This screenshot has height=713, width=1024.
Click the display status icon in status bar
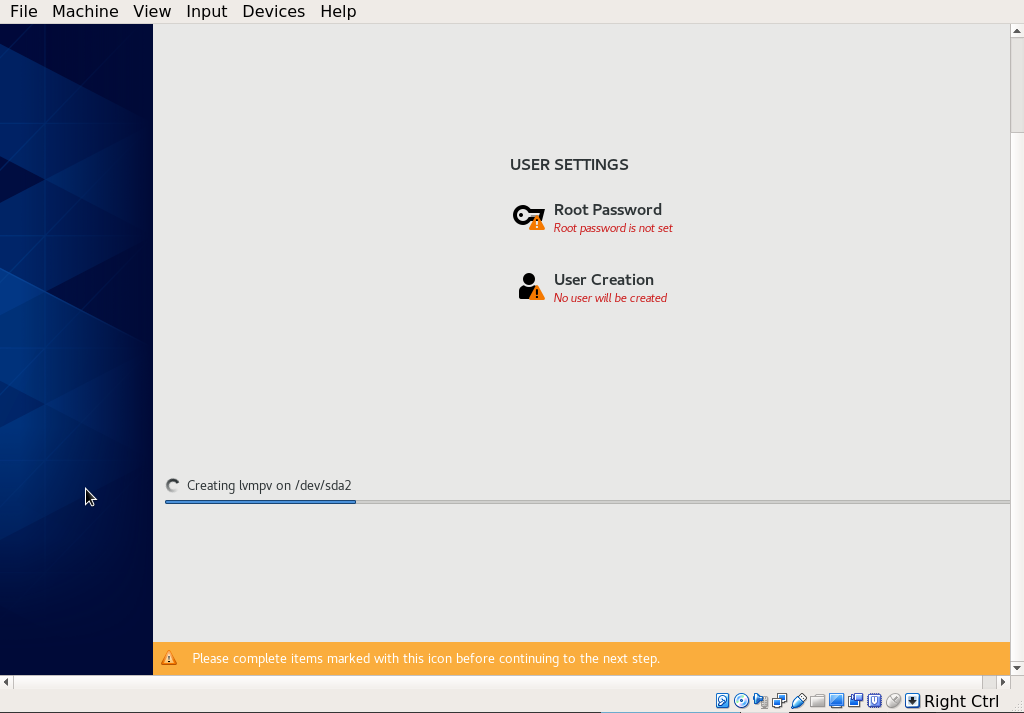click(835, 701)
